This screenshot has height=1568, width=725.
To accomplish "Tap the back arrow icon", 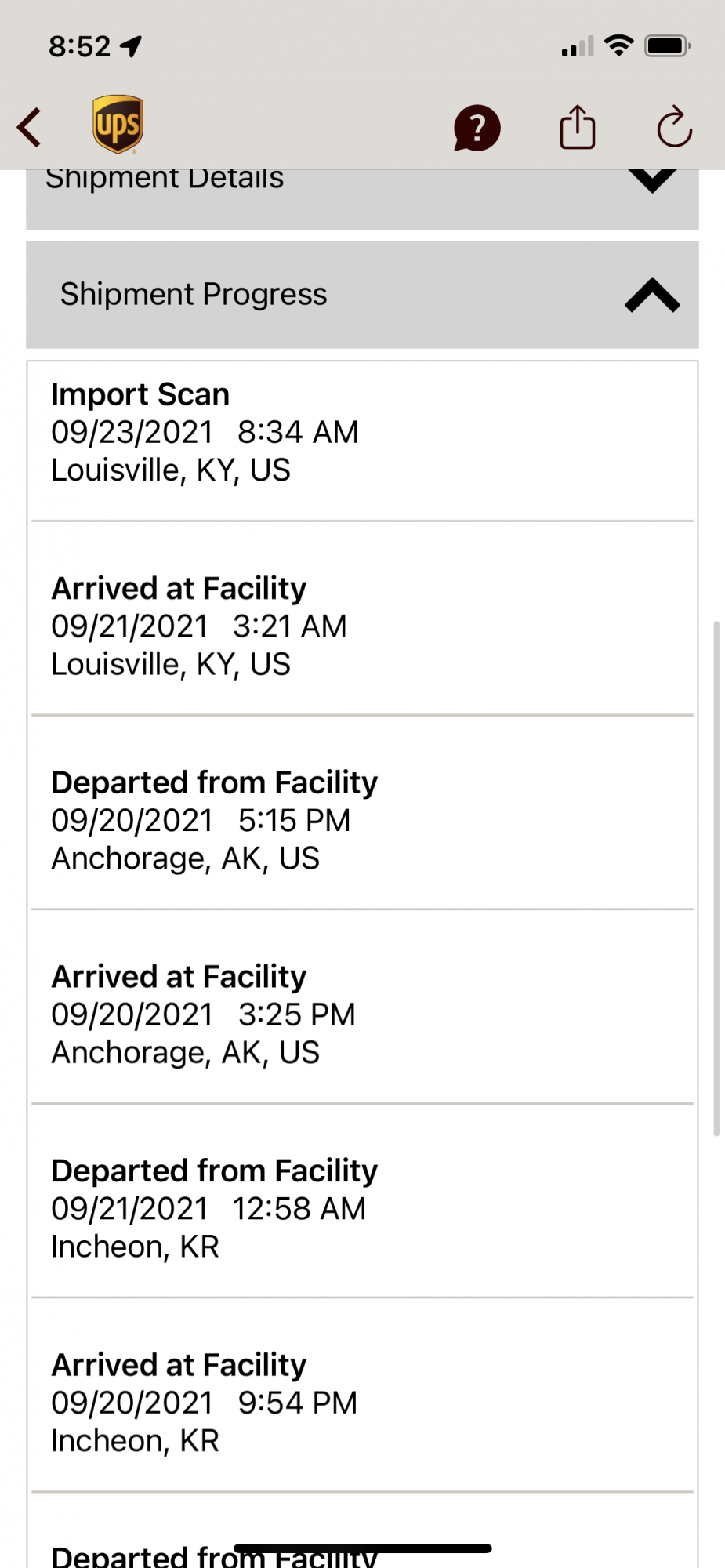I will (x=30, y=127).
